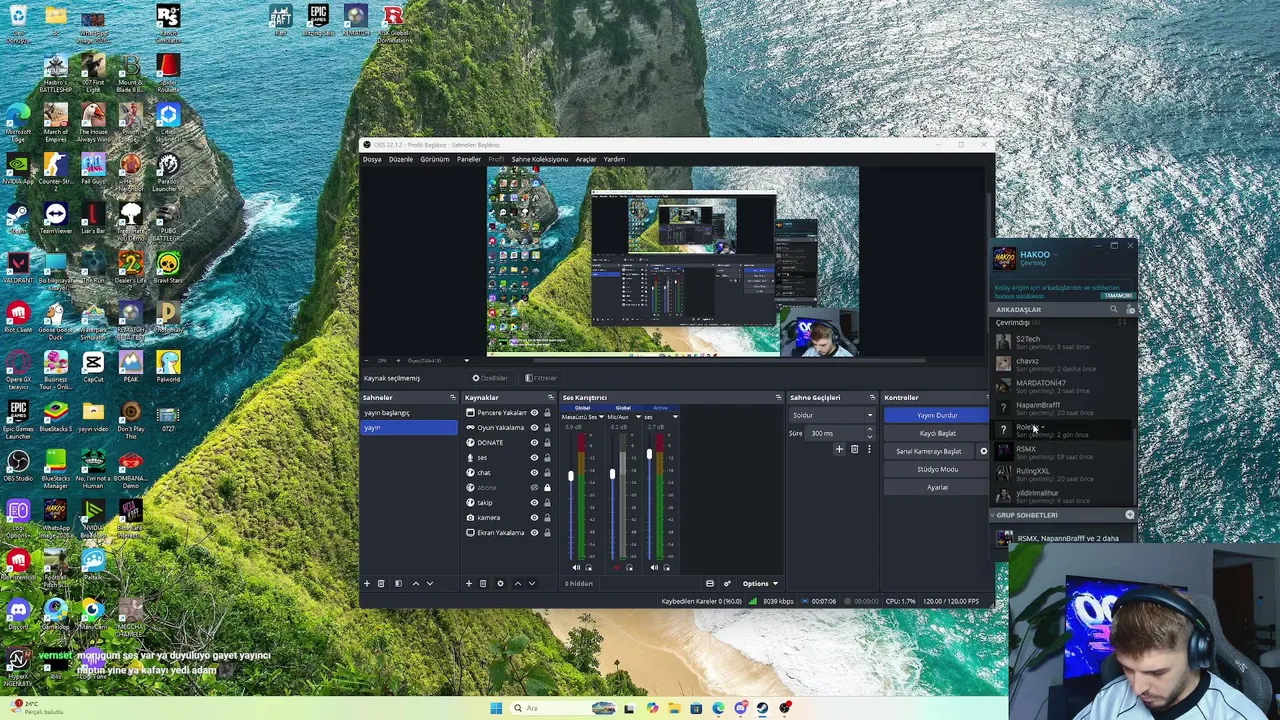Hide the Oyun Yakalama source
This screenshot has height=720, width=1280.
coord(534,427)
